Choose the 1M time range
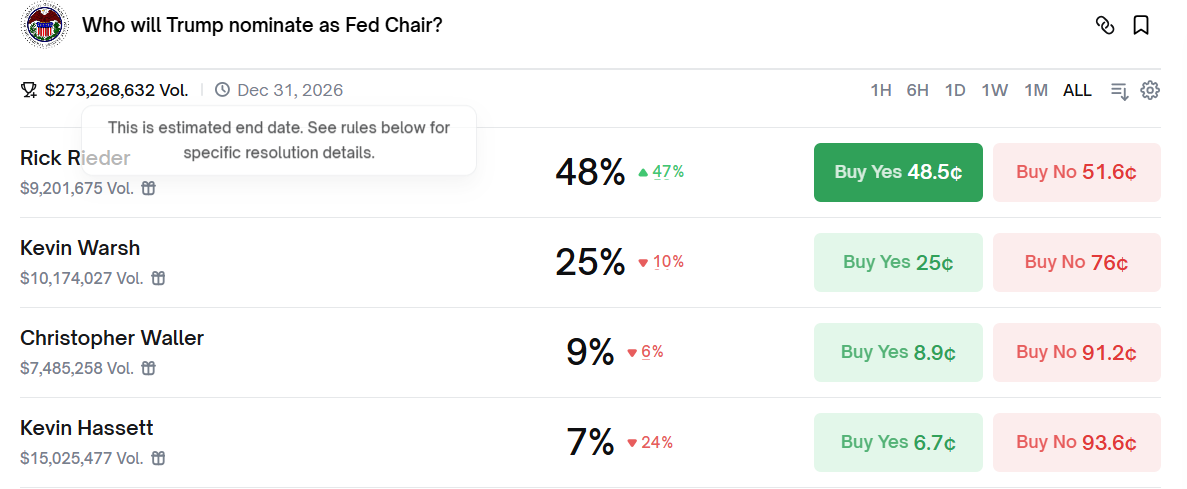 click(1036, 90)
